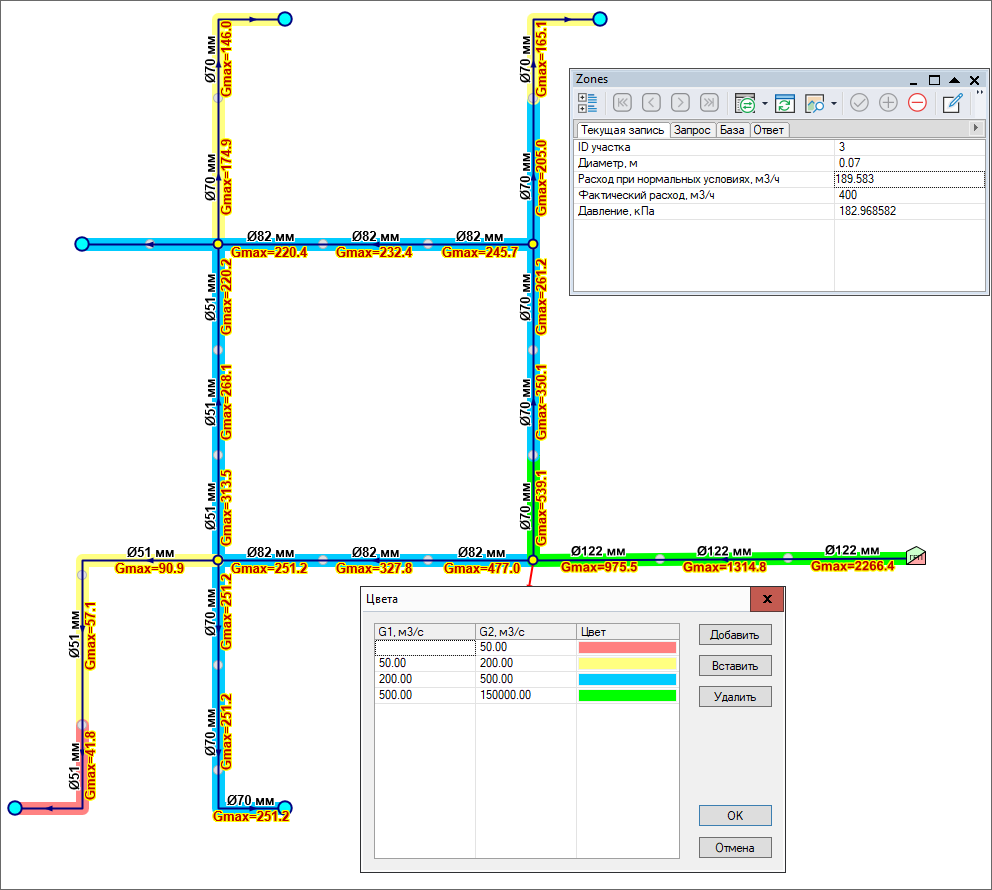Open the База tab
Viewport: 992px width, 890px height.
tap(732, 130)
